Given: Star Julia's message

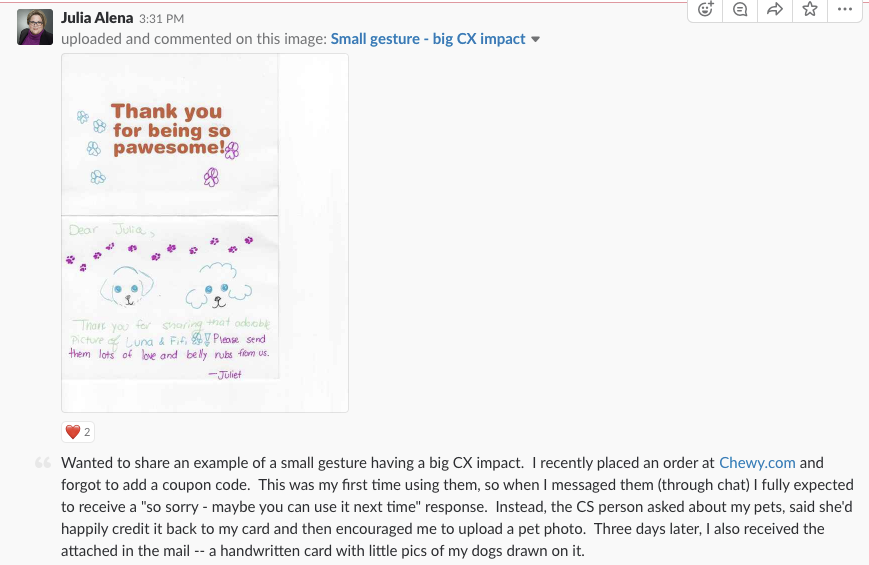Looking at the screenshot, I should coord(809,9).
